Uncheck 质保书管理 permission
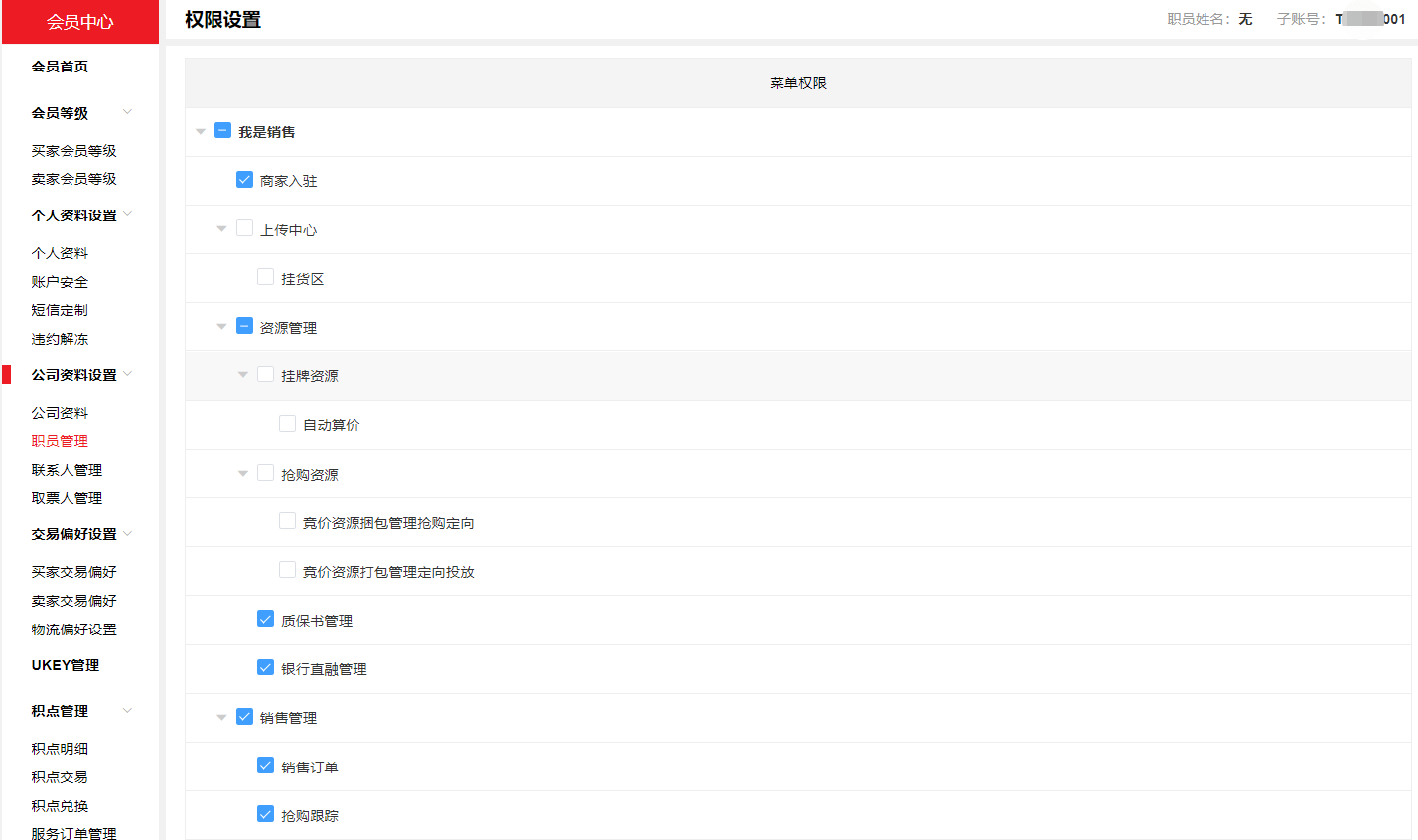The height and width of the screenshot is (840, 1418). pyautogui.click(x=265, y=619)
